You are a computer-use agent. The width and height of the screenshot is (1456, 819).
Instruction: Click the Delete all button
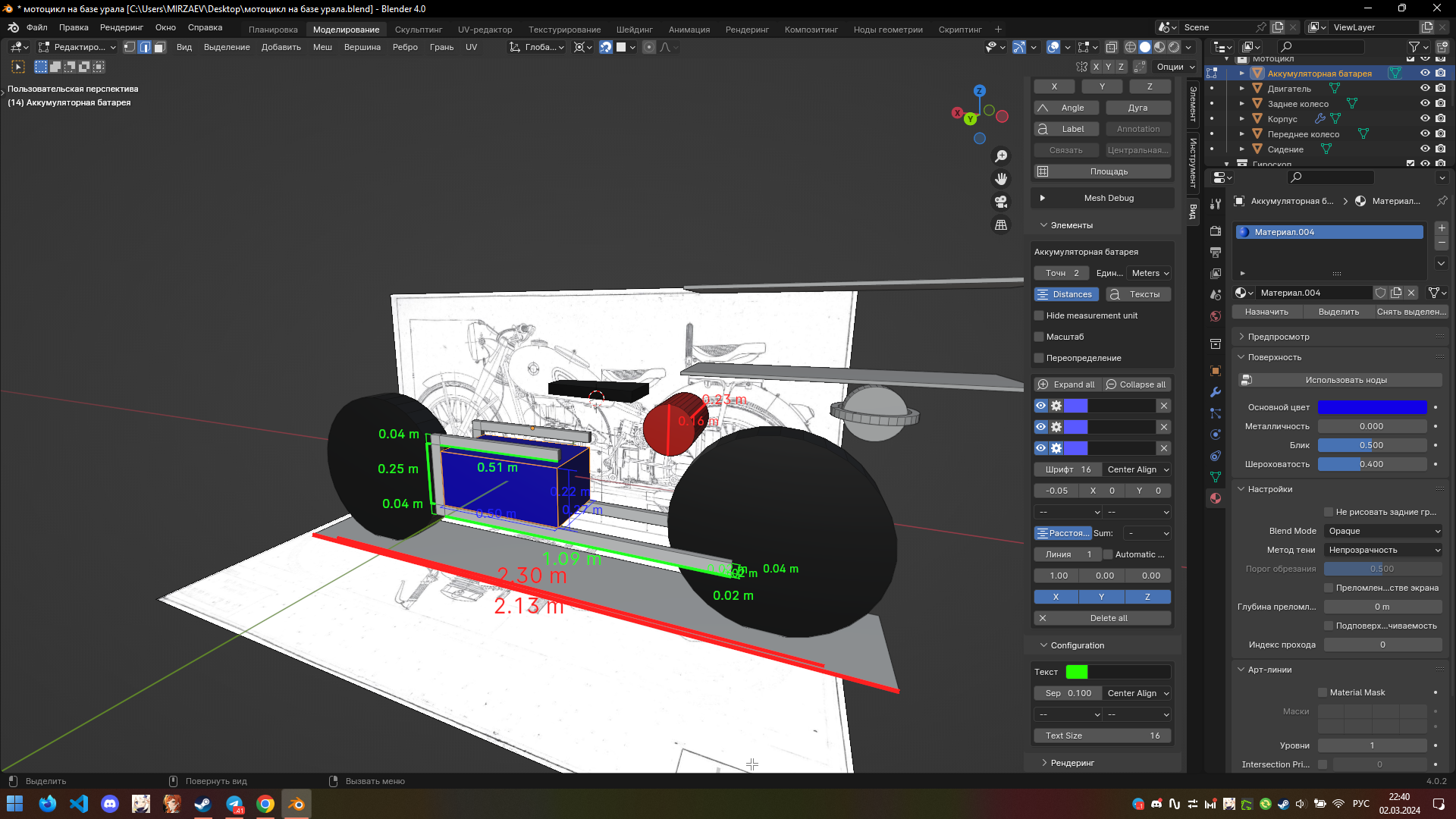tap(1109, 617)
